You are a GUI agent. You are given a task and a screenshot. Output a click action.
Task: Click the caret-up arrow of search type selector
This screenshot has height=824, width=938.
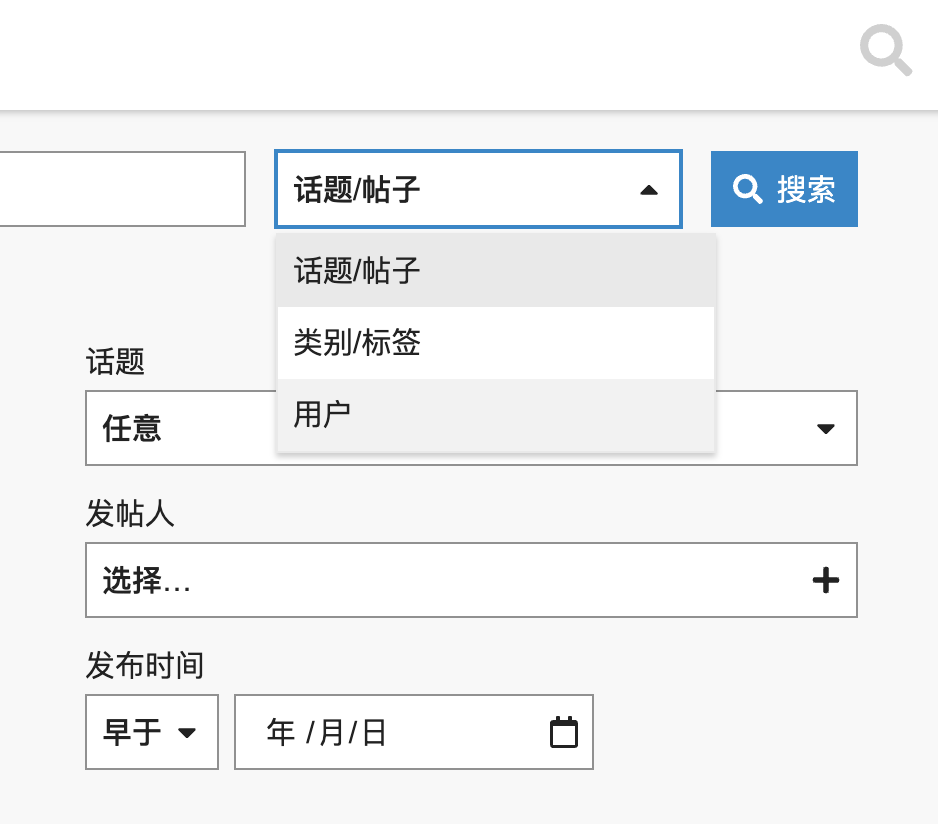click(648, 190)
